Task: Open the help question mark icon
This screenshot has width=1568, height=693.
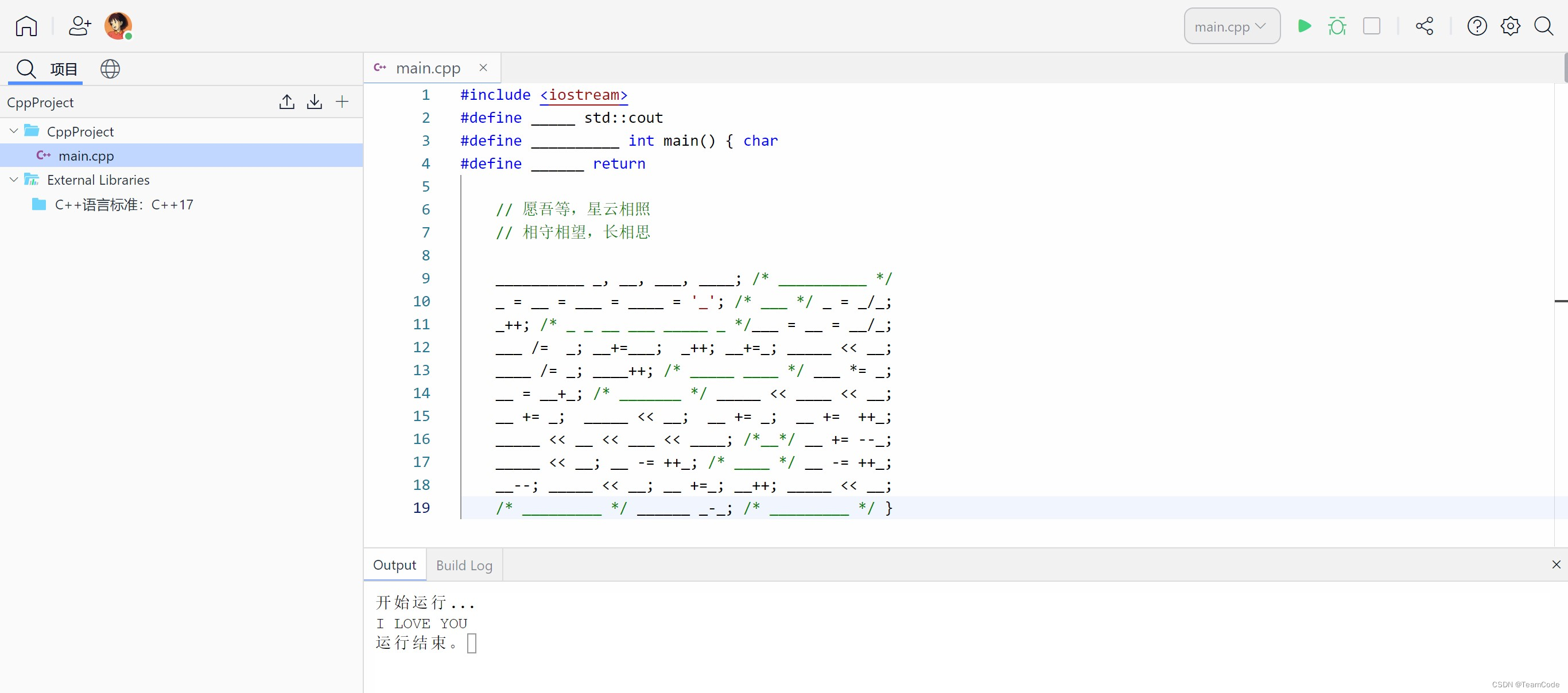Action: tap(1477, 26)
